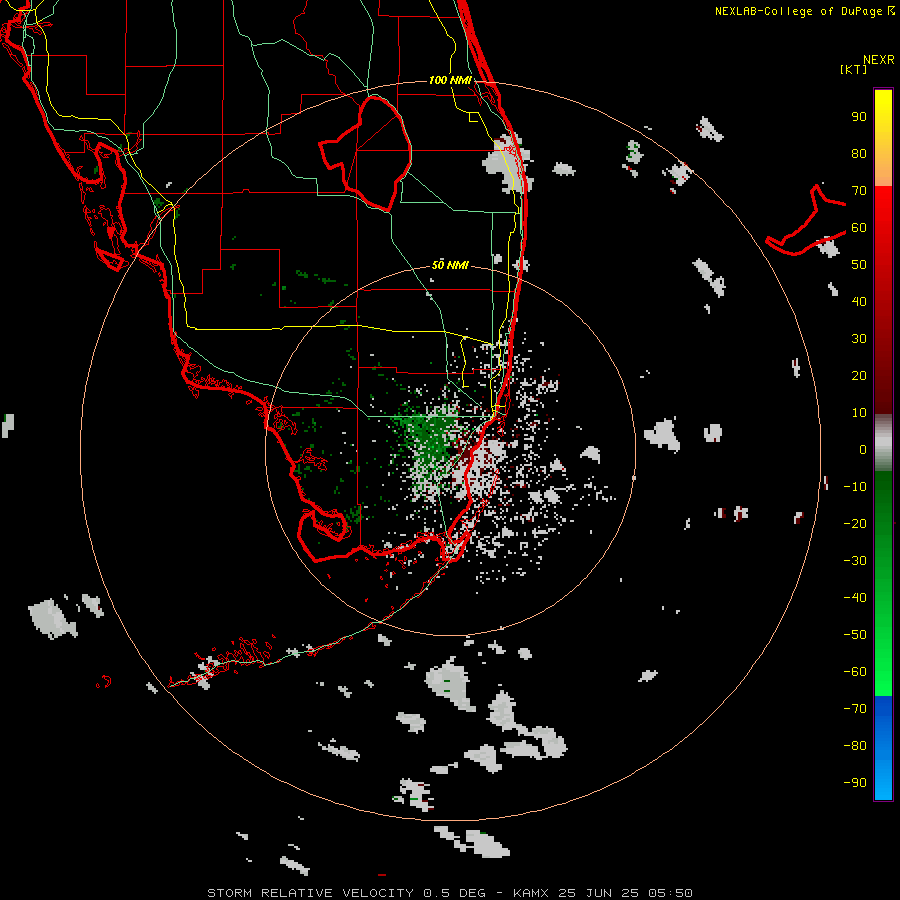Click the KAMX station identifier
The width and height of the screenshot is (900, 900).
click(531, 893)
